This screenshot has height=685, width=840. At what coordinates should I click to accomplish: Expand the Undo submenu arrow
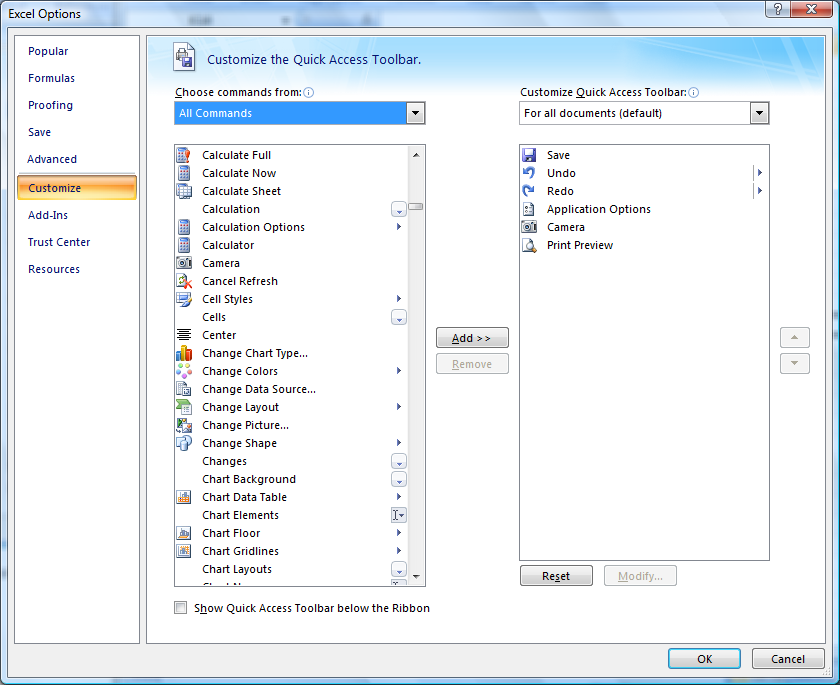click(759, 172)
